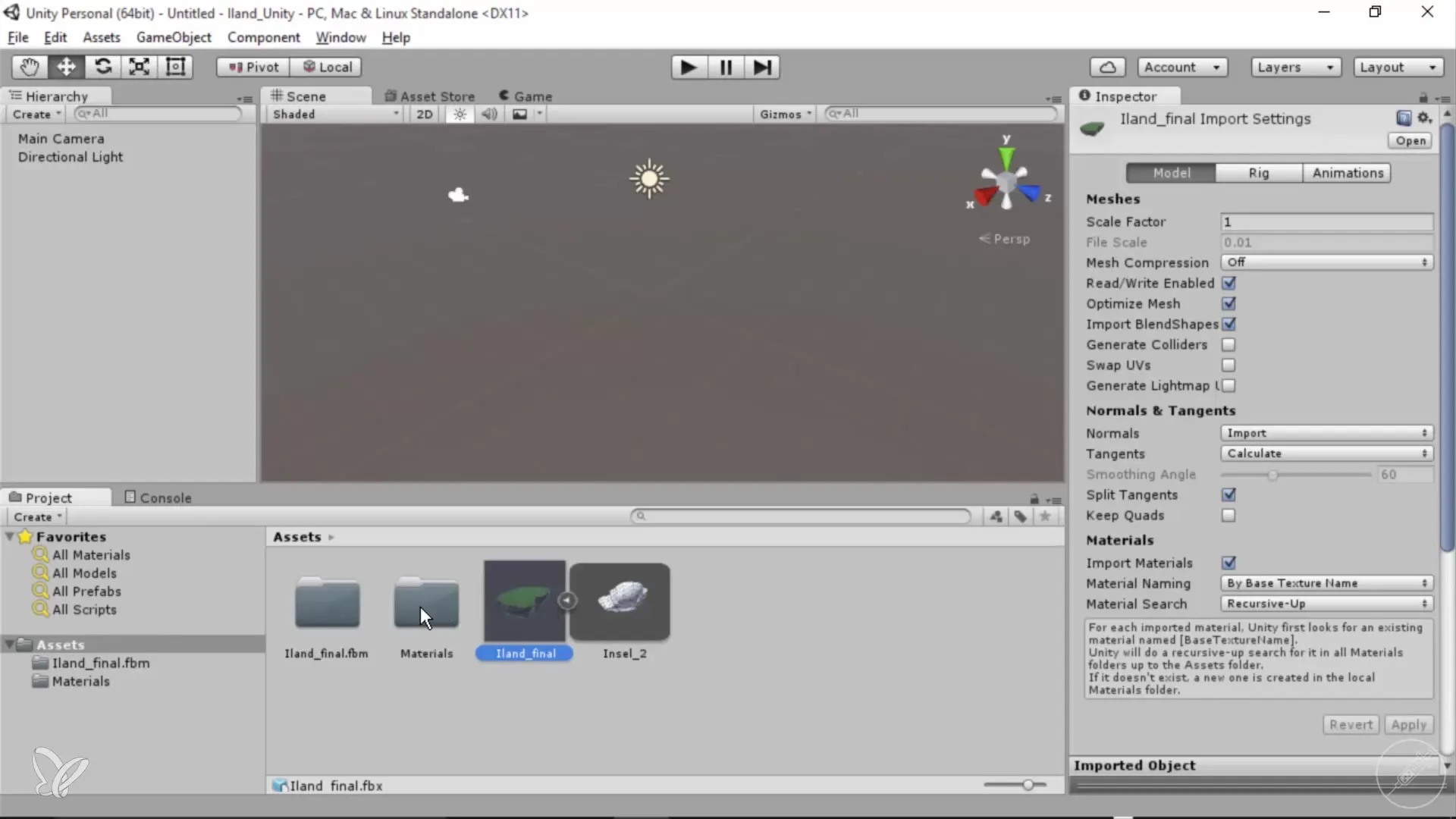Open Gizmos dropdown

pos(785,114)
